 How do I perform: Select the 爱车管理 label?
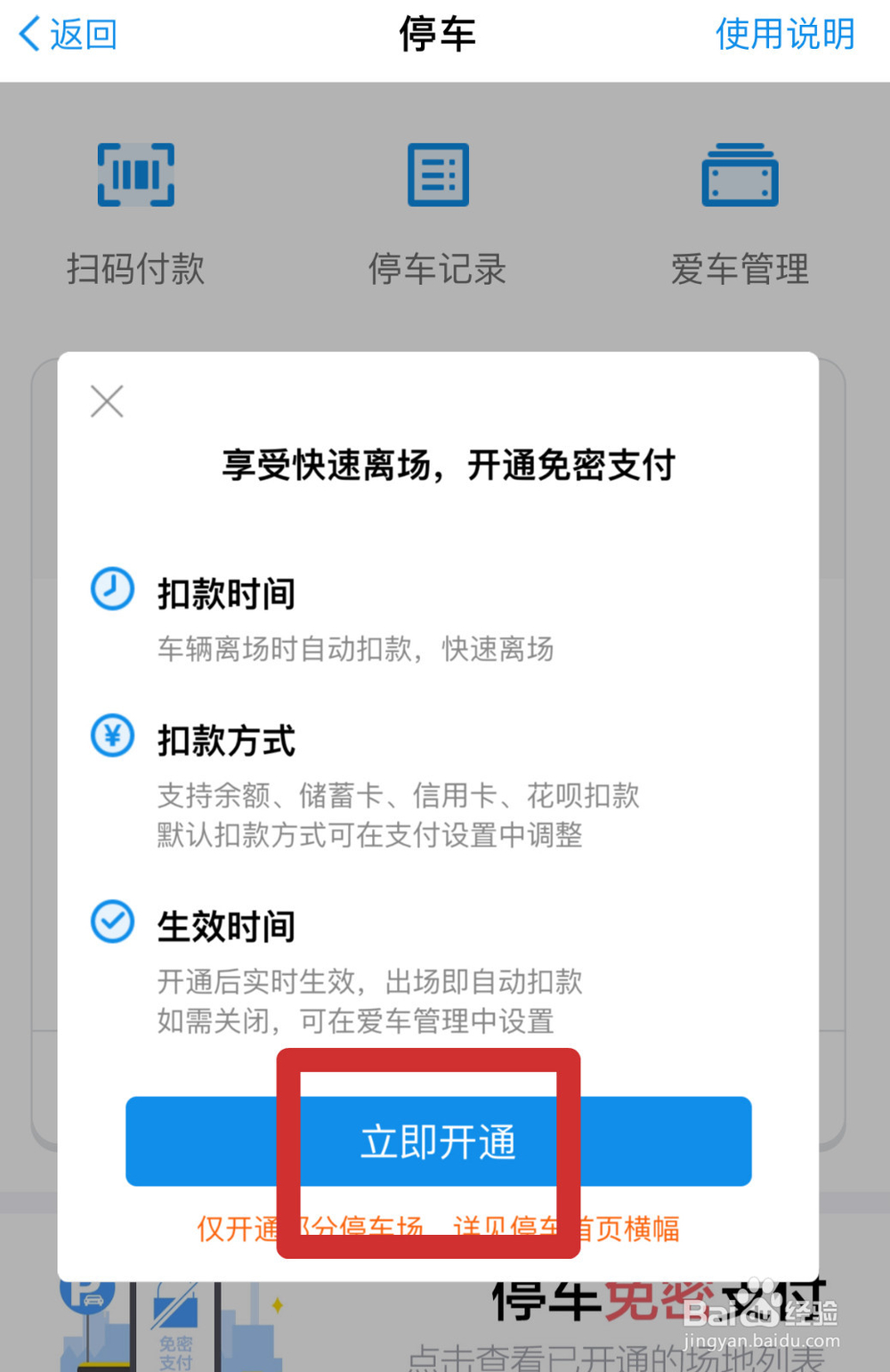pos(740,269)
